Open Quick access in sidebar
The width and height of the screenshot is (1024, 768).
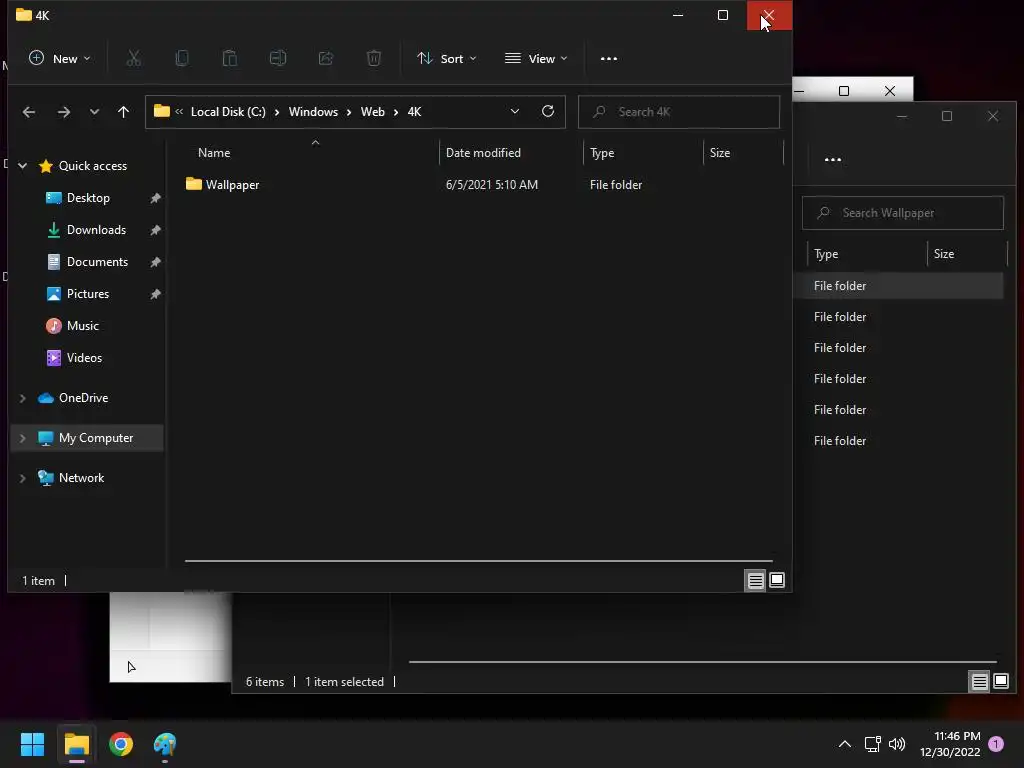93,166
